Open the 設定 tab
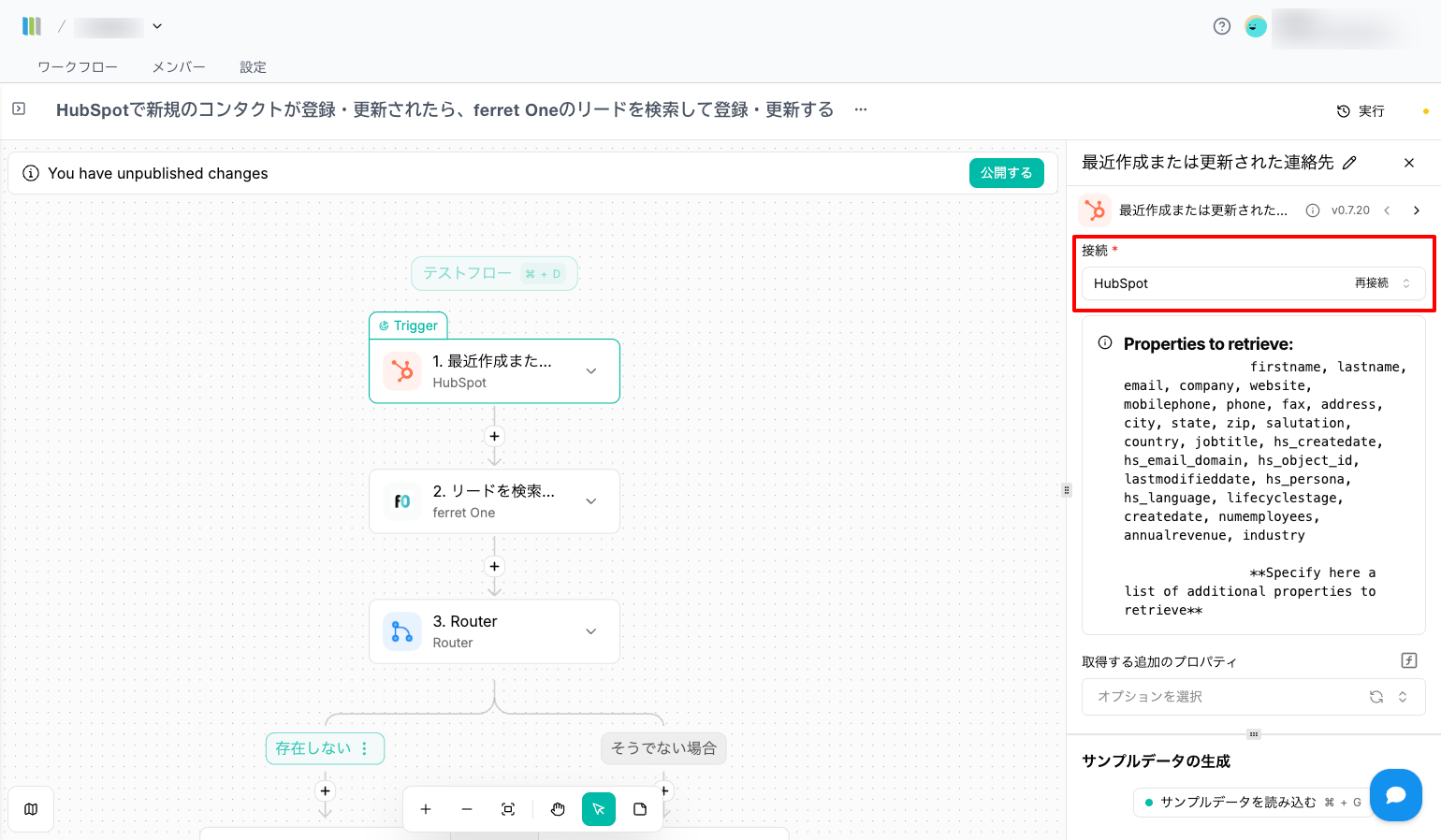 (253, 67)
